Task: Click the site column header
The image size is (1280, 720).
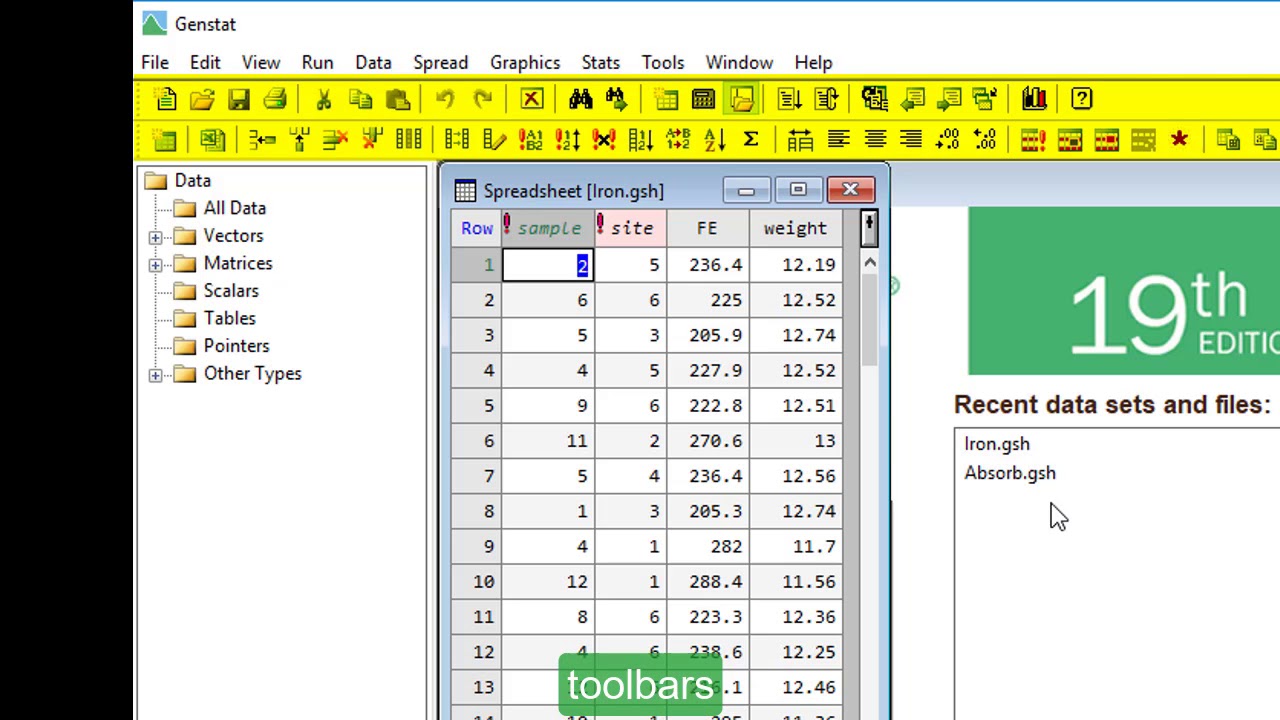Action: (631, 228)
